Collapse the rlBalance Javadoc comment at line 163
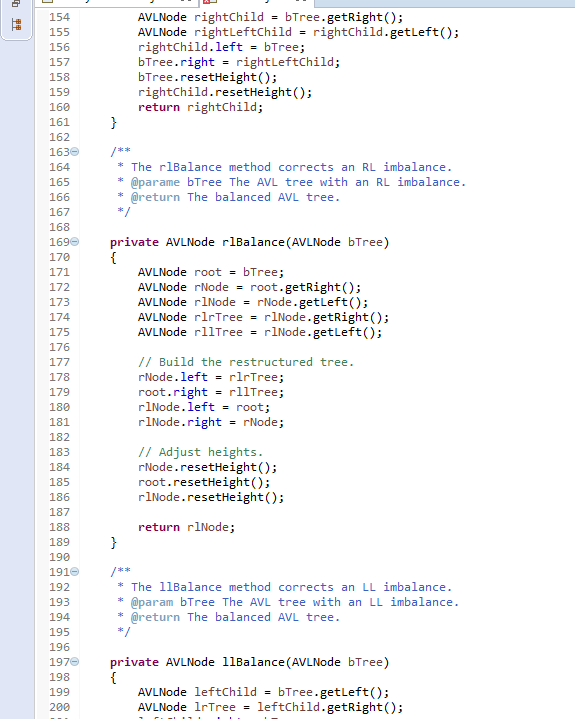Image resolution: width=575 pixels, height=719 pixels. 75,151
